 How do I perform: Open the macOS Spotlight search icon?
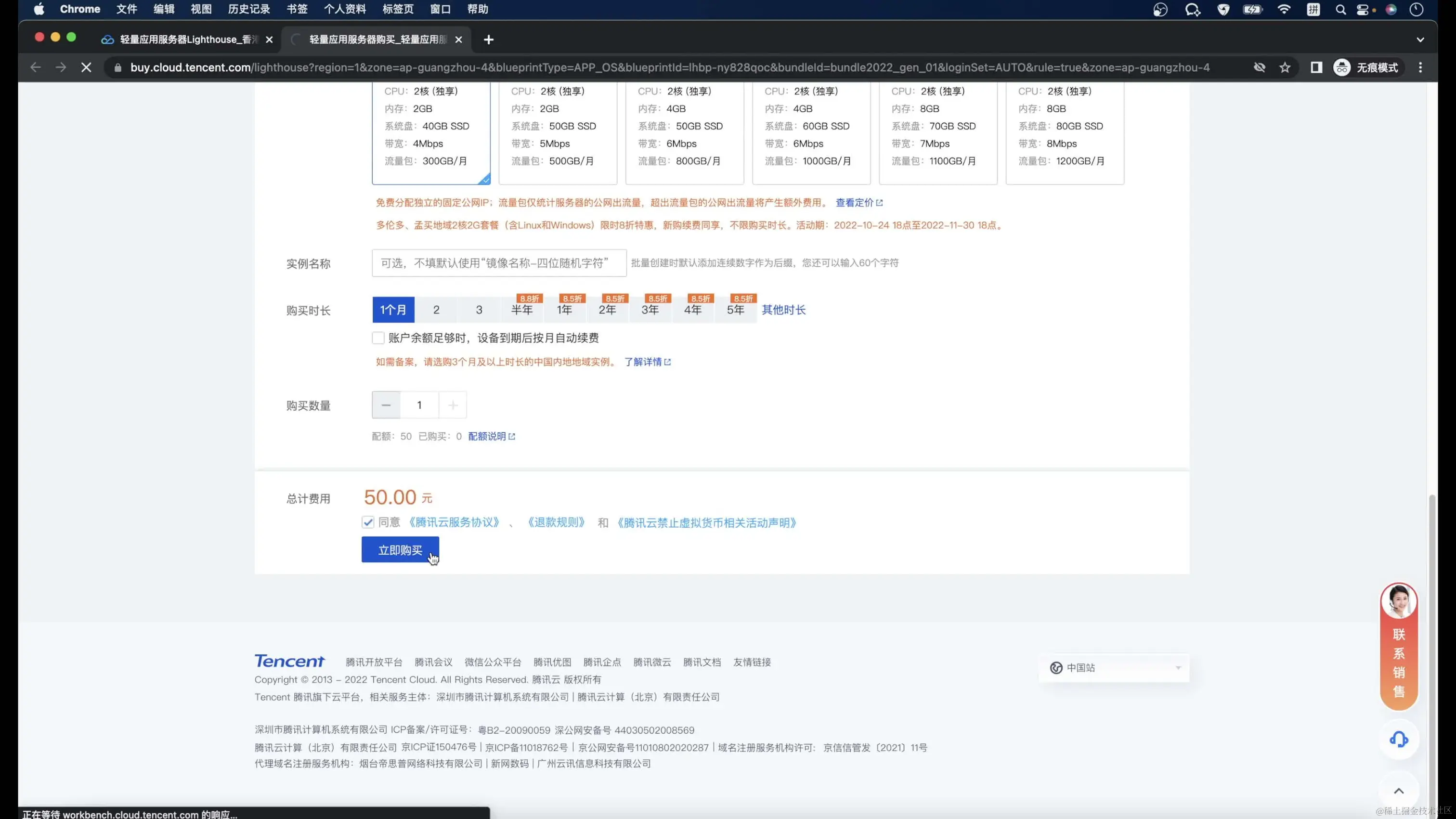(x=1340, y=9)
